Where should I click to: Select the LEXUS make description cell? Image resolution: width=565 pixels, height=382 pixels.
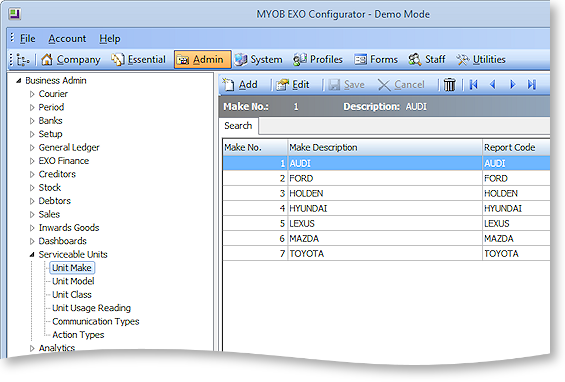pos(385,223)
